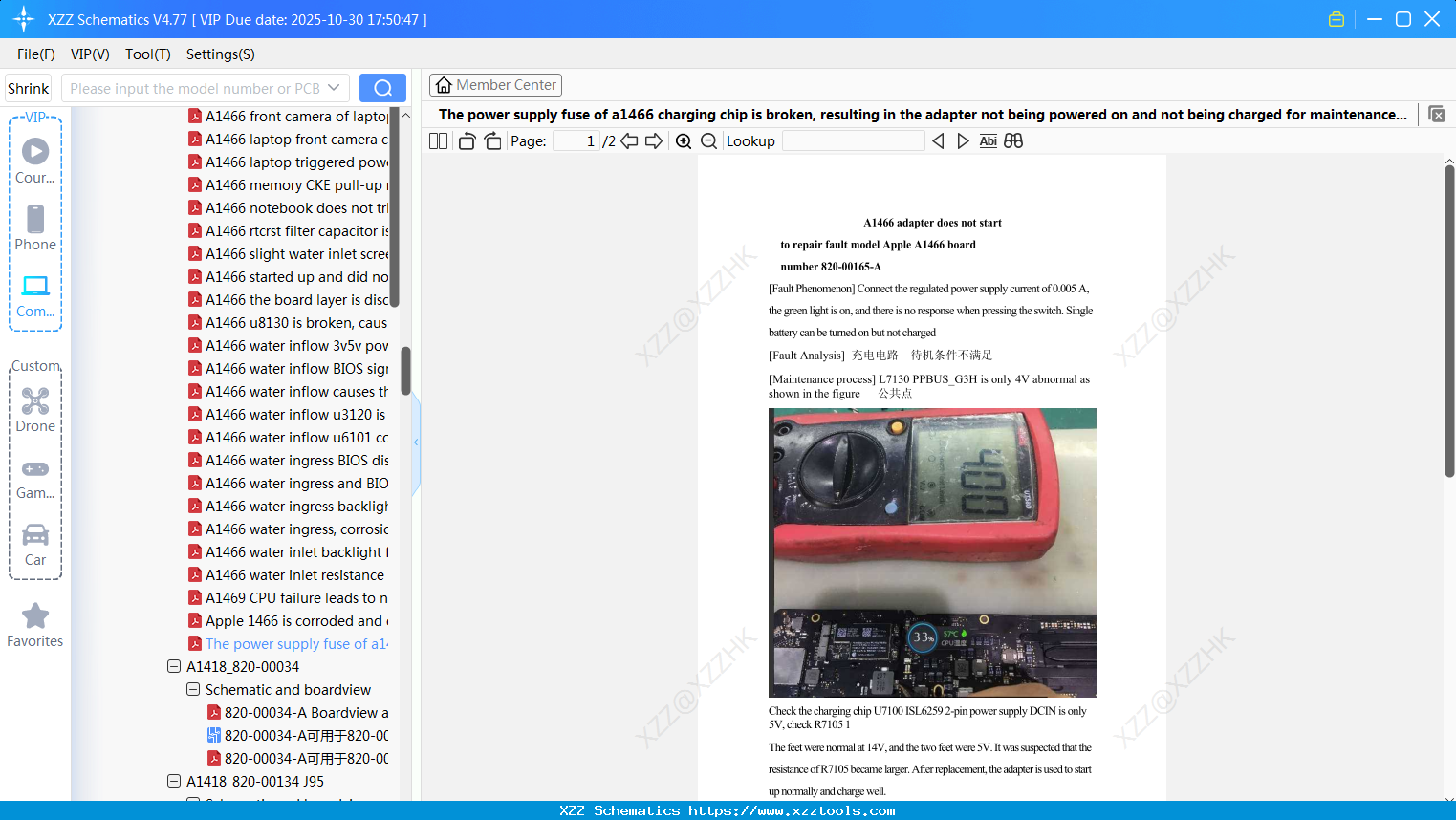Click the Lookup text field
1456x820 pixels.
pos(854,140)
